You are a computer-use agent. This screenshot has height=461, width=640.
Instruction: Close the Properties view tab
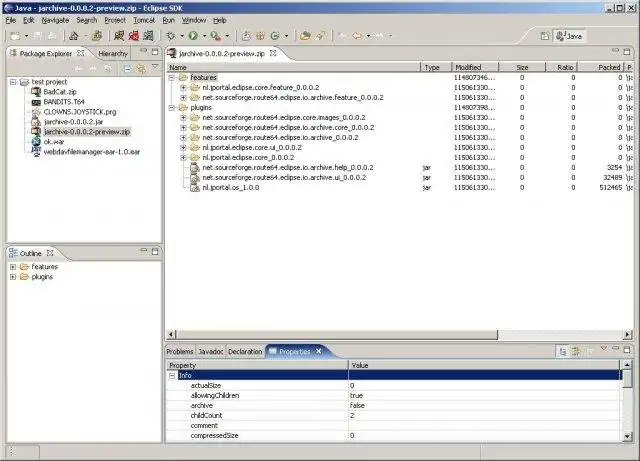pyautogui.click(x=318, y=351)
